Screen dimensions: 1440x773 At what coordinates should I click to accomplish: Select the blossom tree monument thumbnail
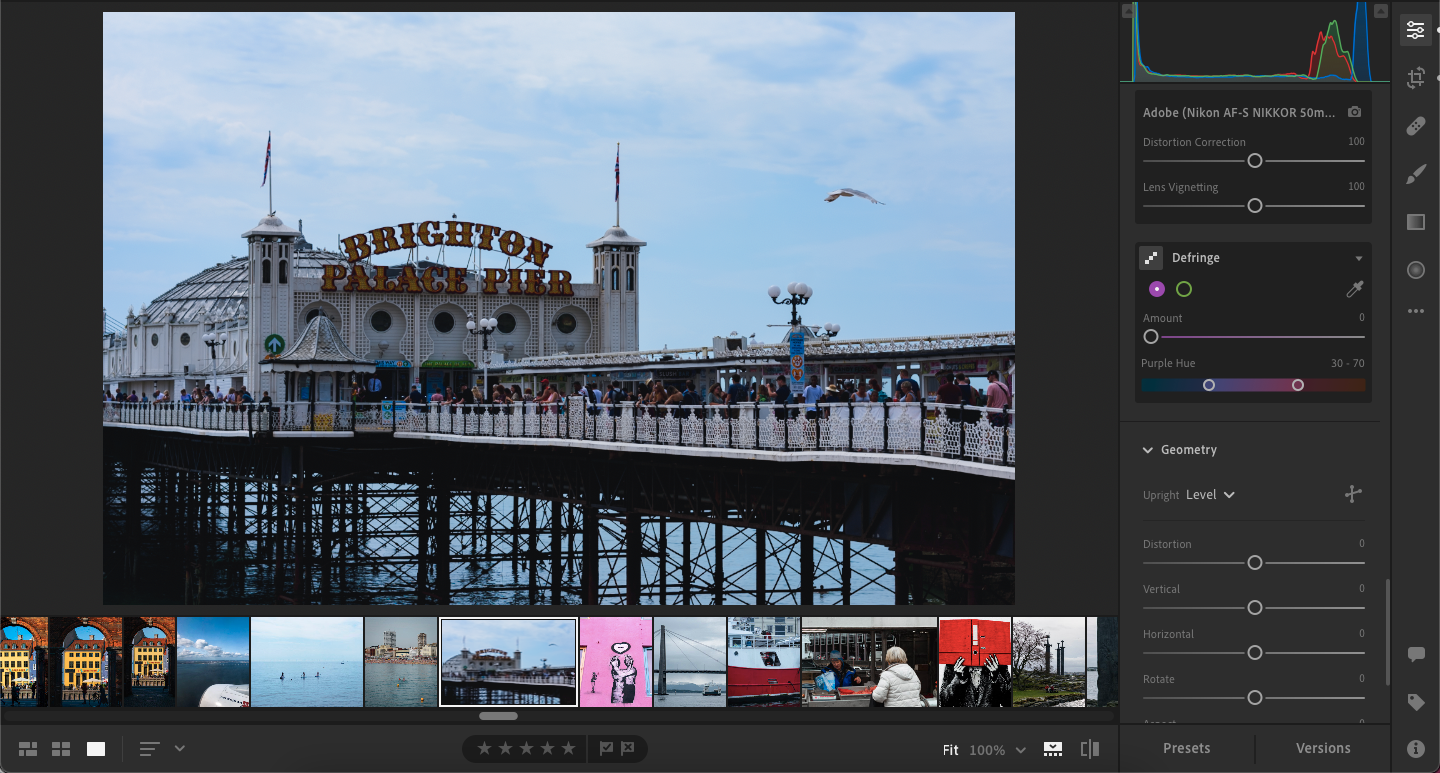pos(1049,662)
